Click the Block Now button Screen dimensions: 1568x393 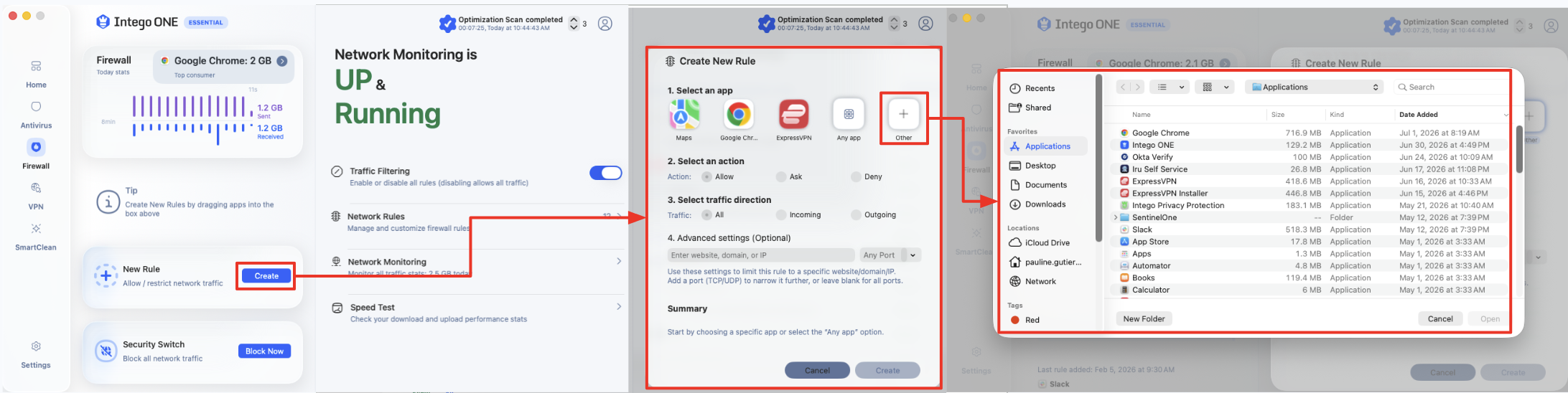click(x=265, y=351)
